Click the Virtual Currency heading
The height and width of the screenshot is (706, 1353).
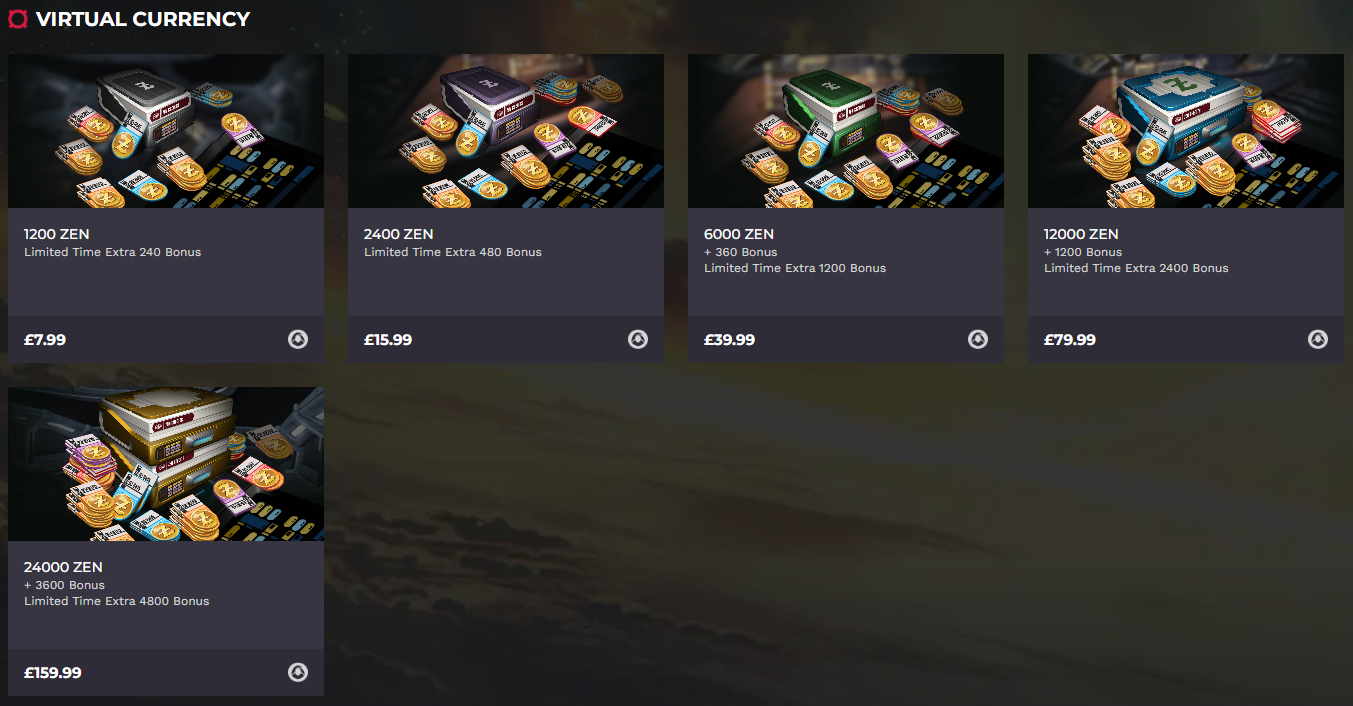pos(143,19)
